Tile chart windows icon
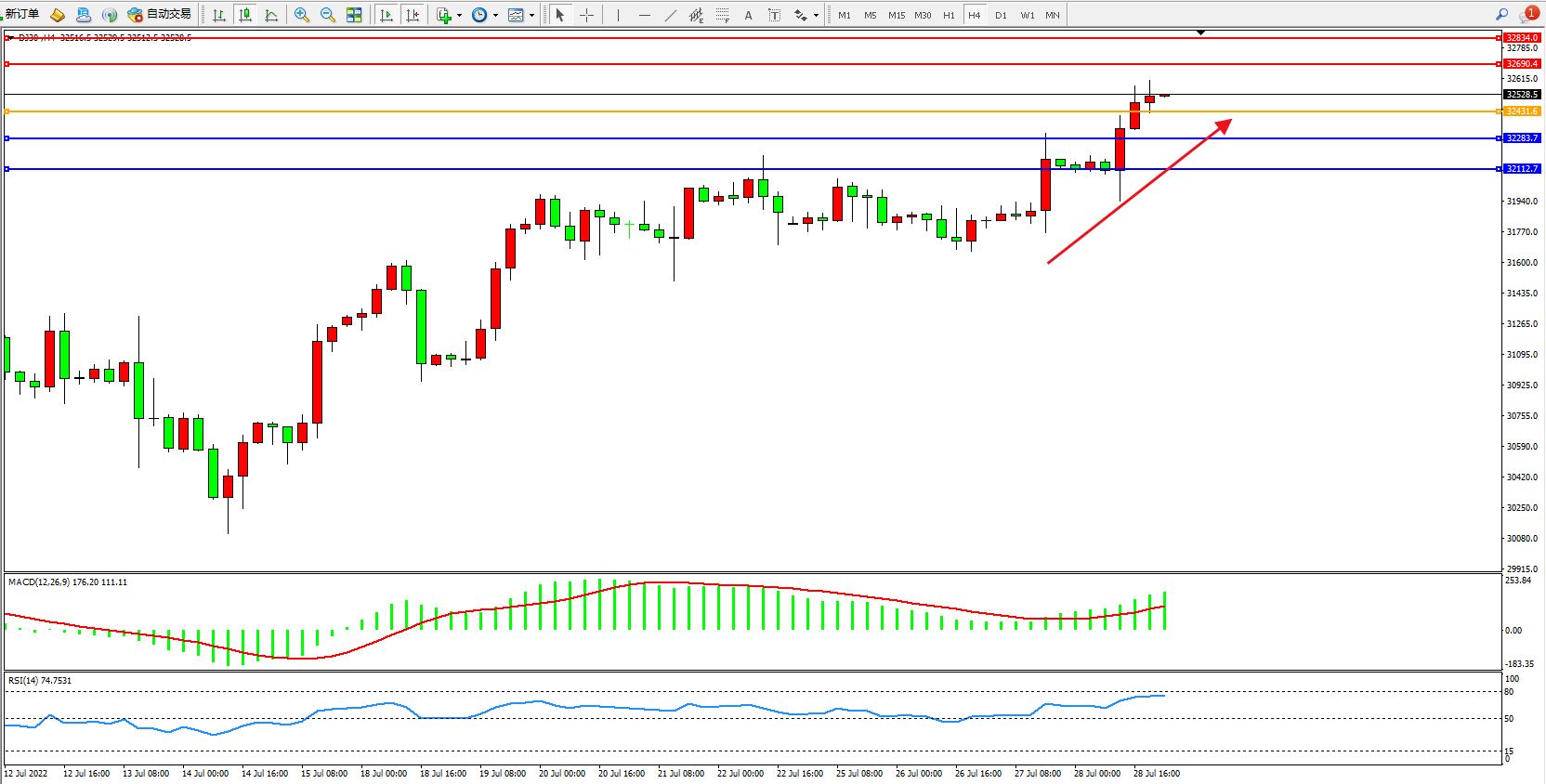The height and width of the screenshot is (784, 1546). coord(354,15)
